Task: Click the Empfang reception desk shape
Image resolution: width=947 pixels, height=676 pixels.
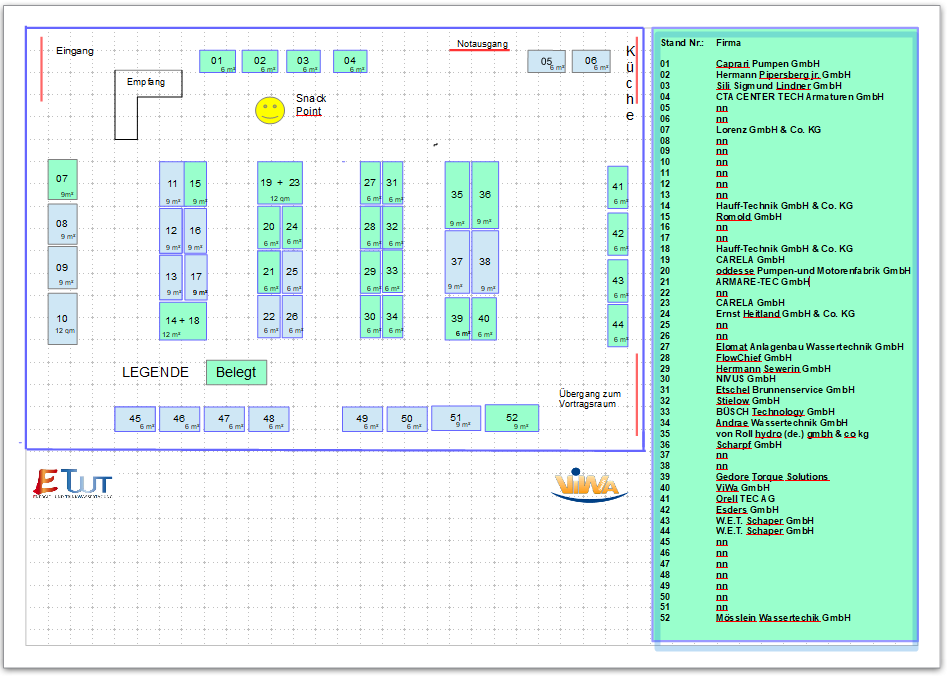Action: coord(148,105)
